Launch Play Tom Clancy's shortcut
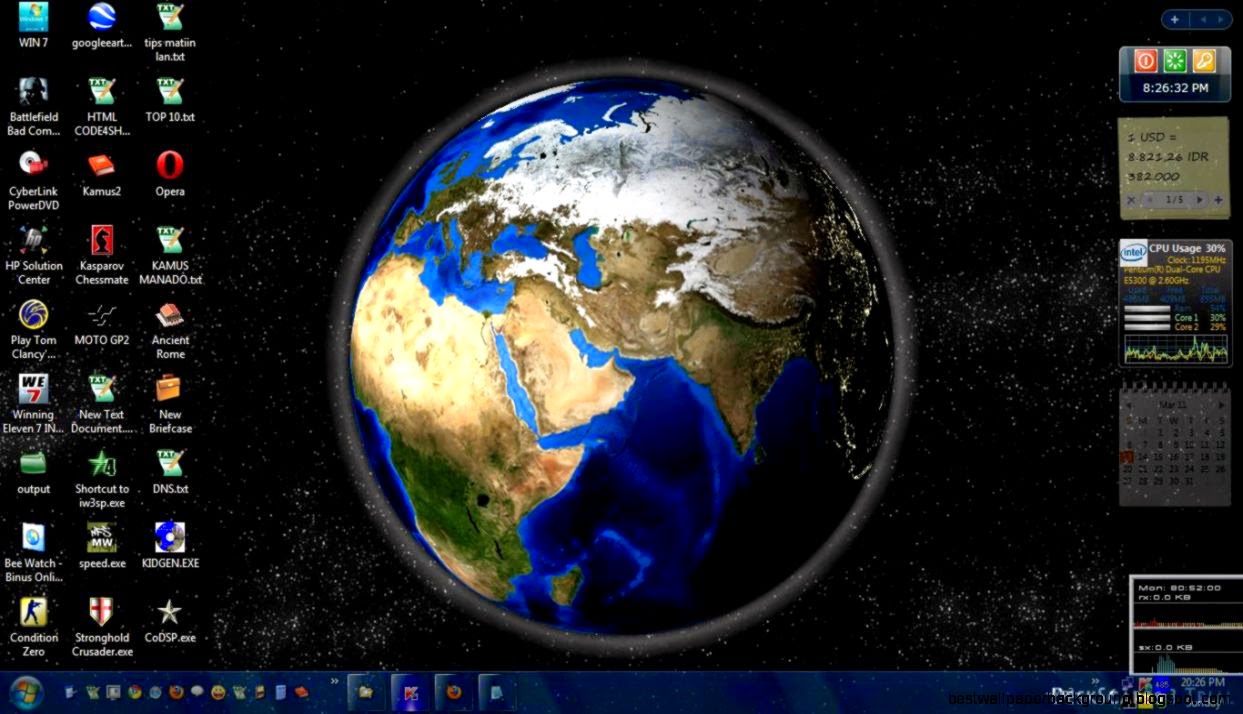Viewport: 1243px width, 714px height. [33, 330]
